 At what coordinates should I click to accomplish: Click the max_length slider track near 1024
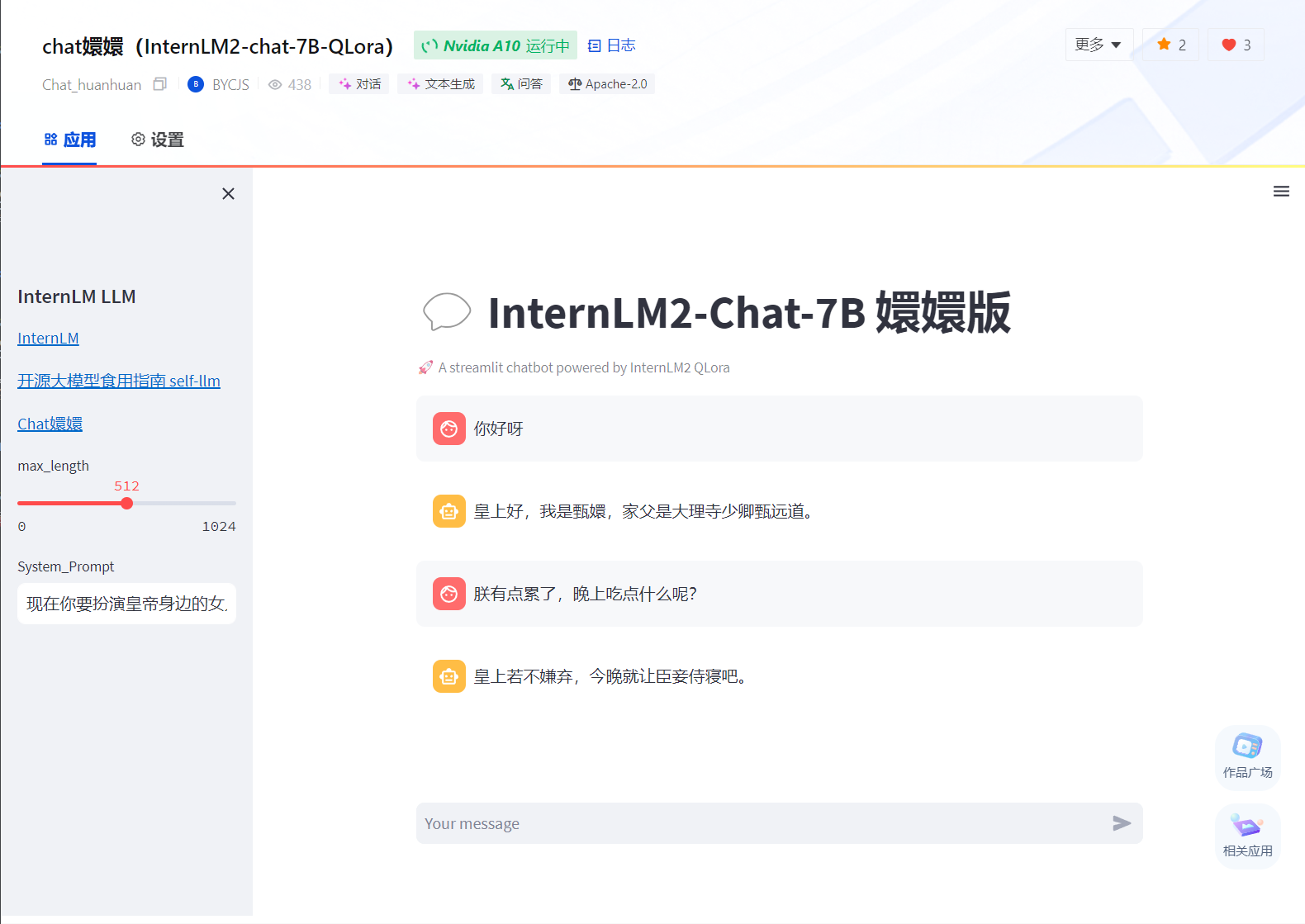coord(230,503)
